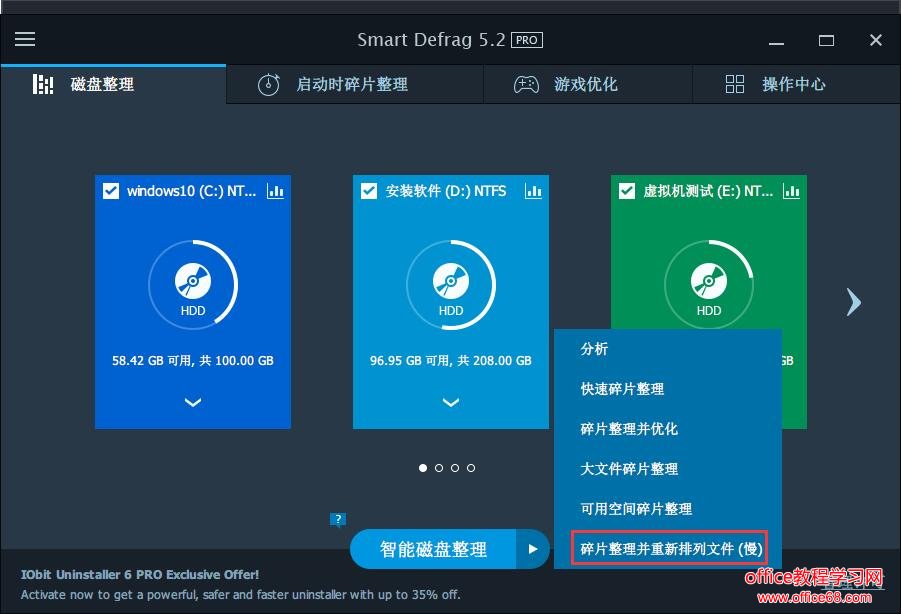Click the gamepad icon on 游戏优化 tab
The image size is (901, 614).
pyautogui.click(x=526, y=84)
